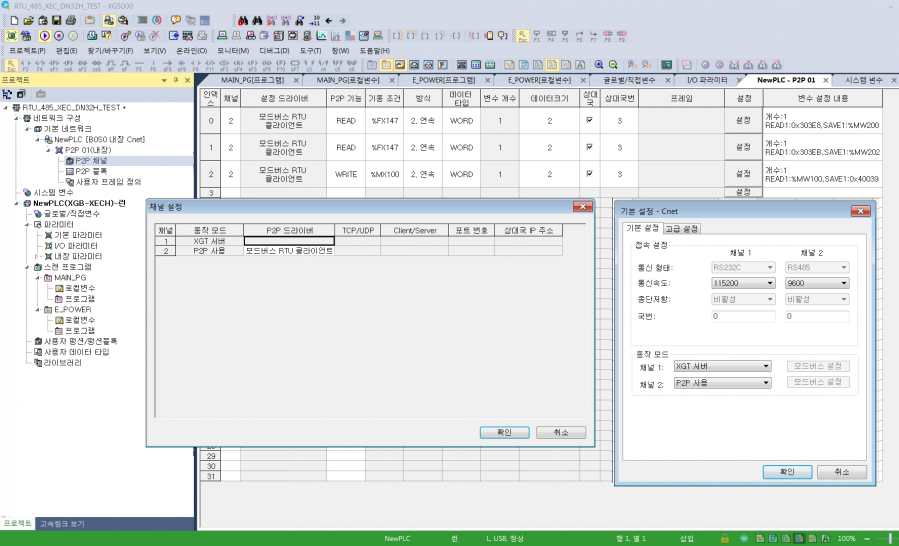899x546 pixels.
Task: Click the Esc selection mode ladder icon
Action: coord(11,65)
